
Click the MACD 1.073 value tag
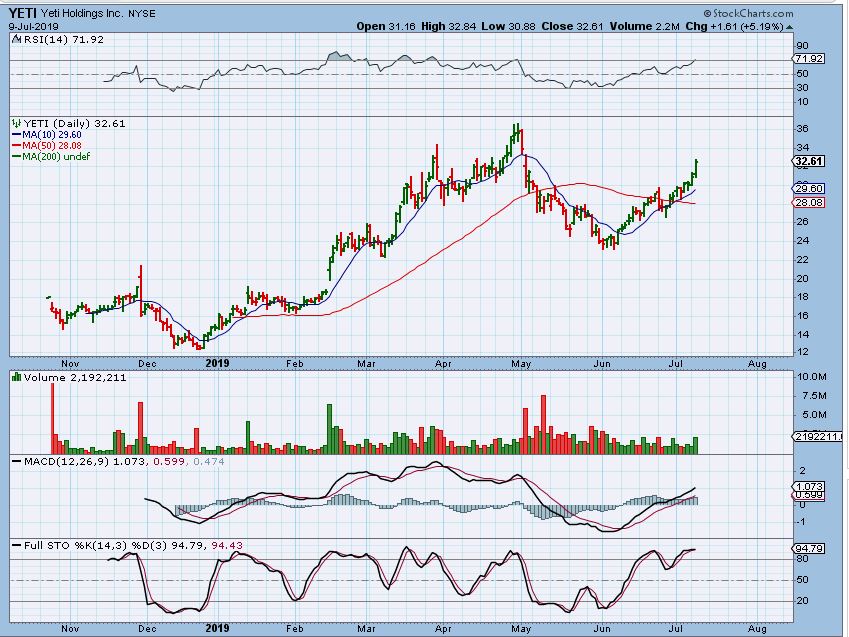pyautogui.click(x=808, y=485)
